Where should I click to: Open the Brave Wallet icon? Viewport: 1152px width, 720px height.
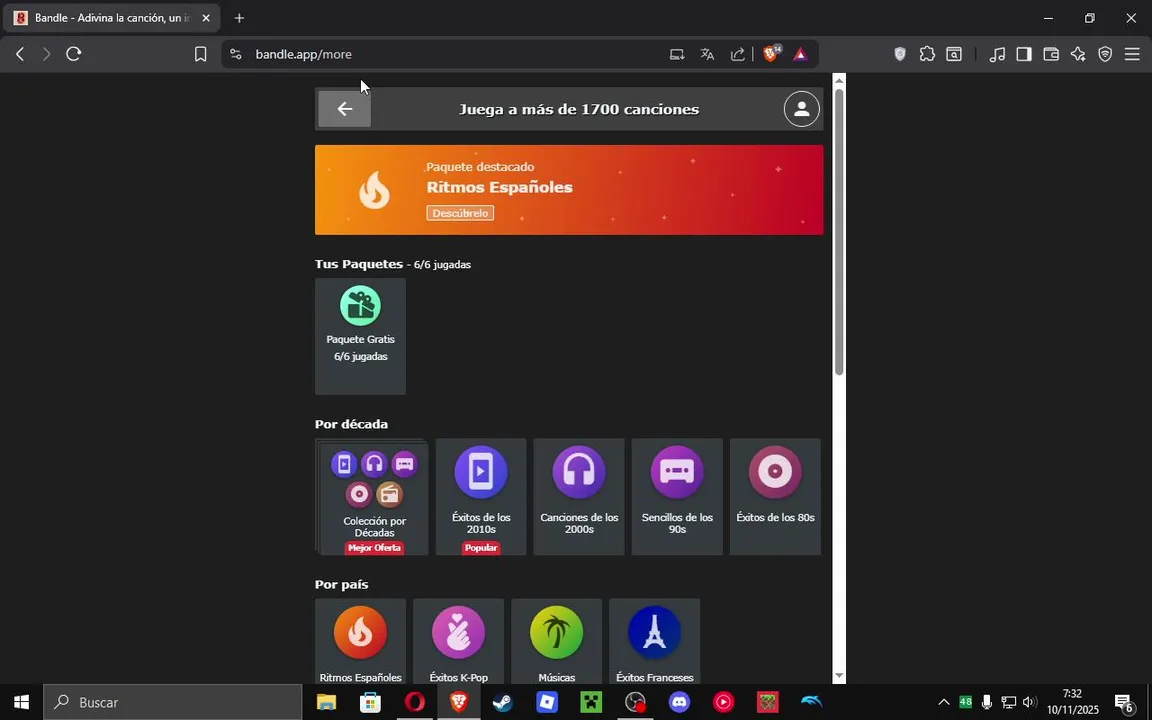[1051, 54]
